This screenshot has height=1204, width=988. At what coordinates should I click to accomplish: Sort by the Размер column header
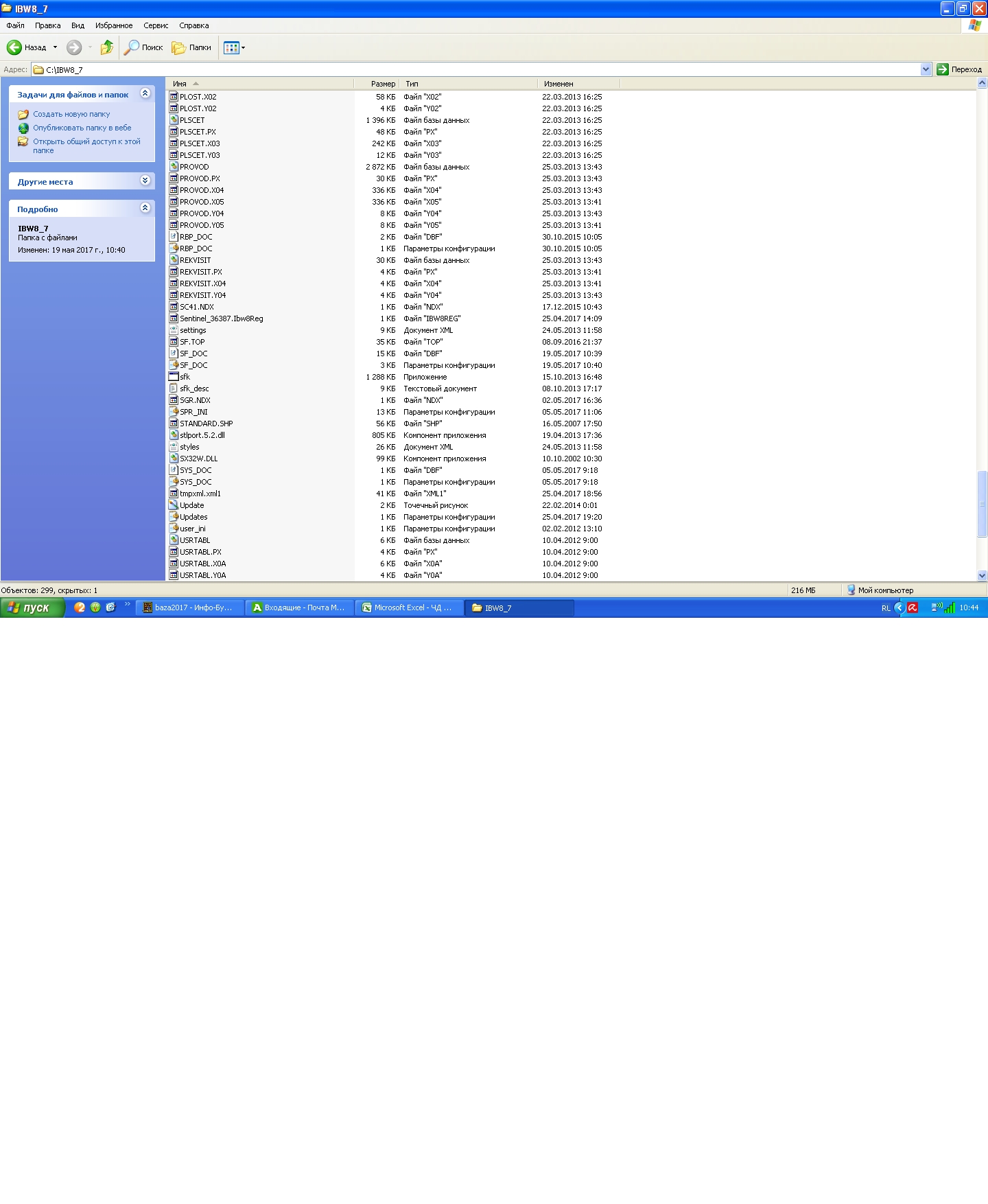click(377, 84)
